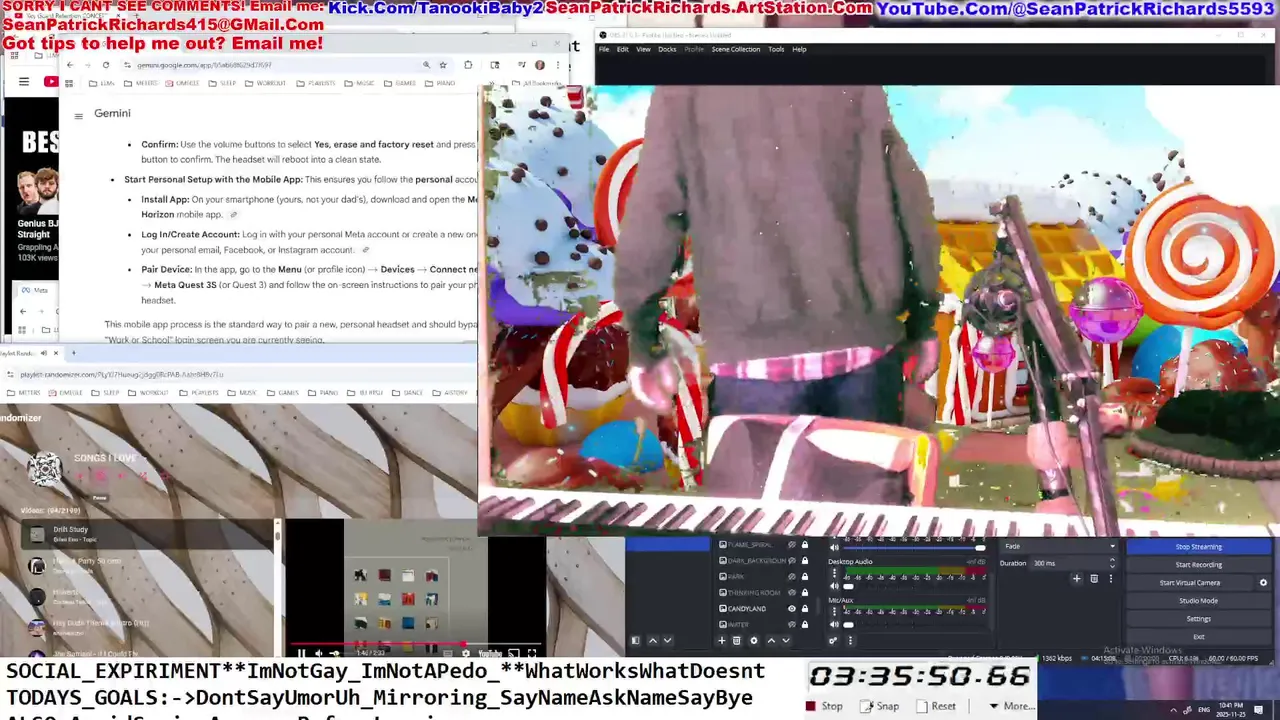
Task: Enable Studio Mode in OBS
Action: 1198,601
